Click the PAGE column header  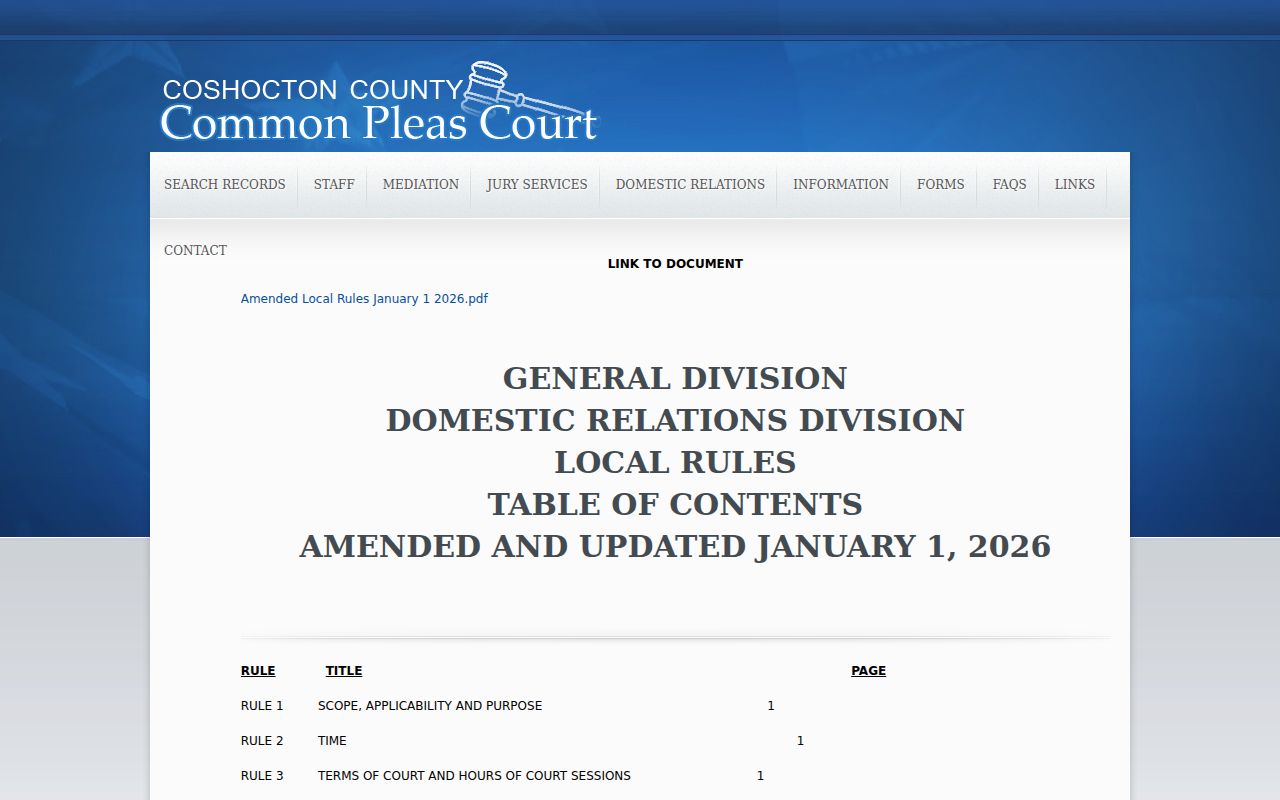point(869,671)
